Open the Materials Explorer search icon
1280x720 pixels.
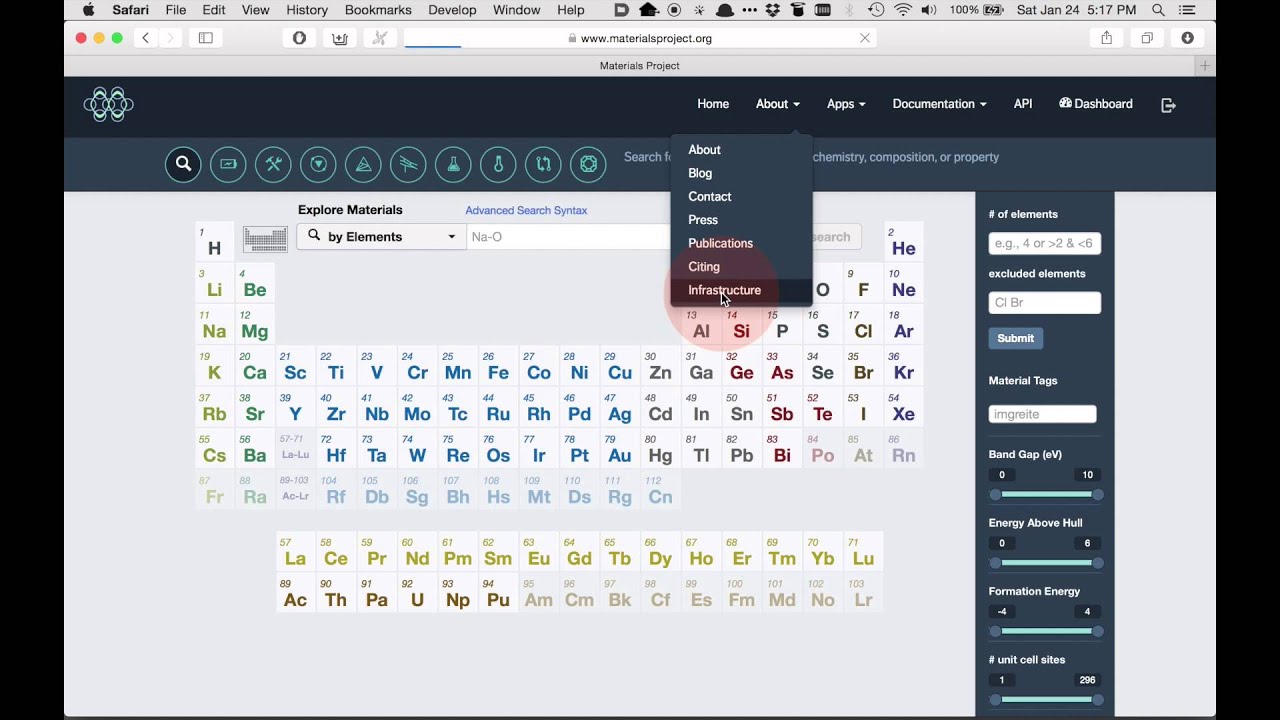coord(183,164)
